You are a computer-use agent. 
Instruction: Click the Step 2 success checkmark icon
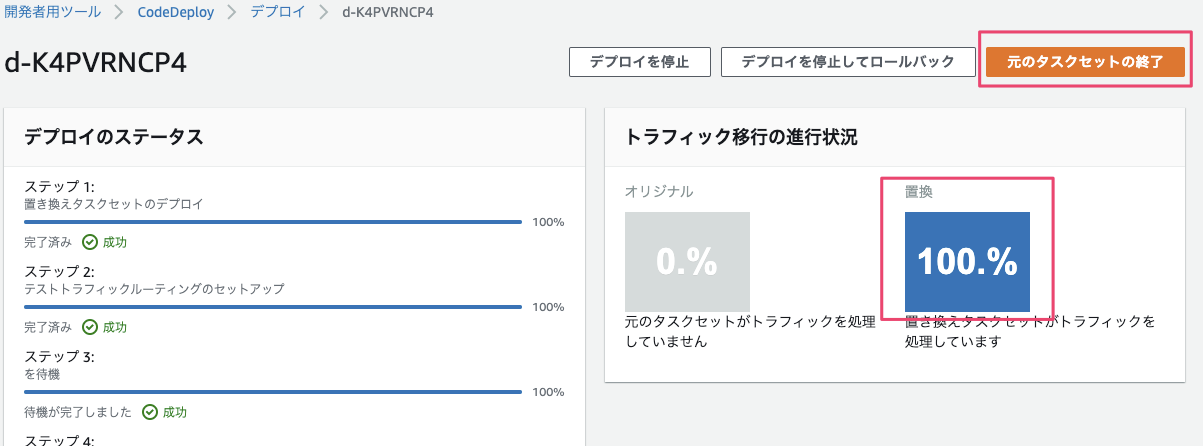click(90, 327)
